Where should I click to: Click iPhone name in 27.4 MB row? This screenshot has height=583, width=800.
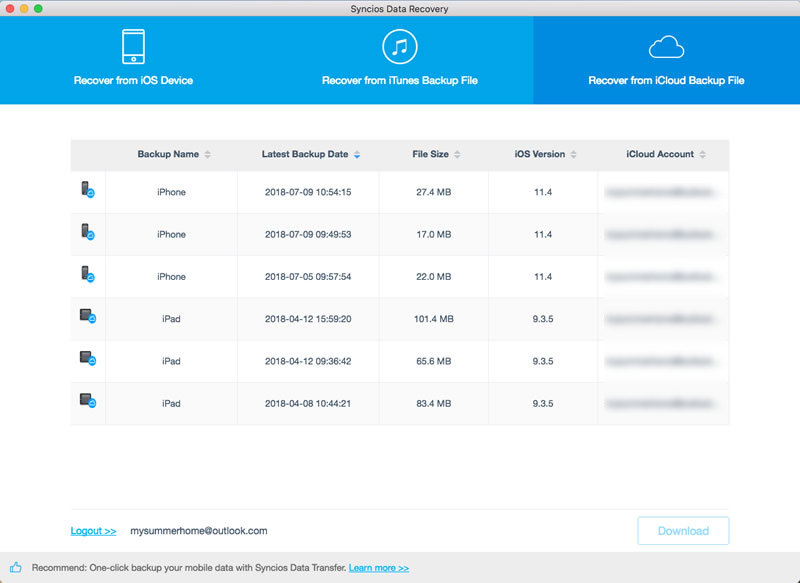[171, 192]
